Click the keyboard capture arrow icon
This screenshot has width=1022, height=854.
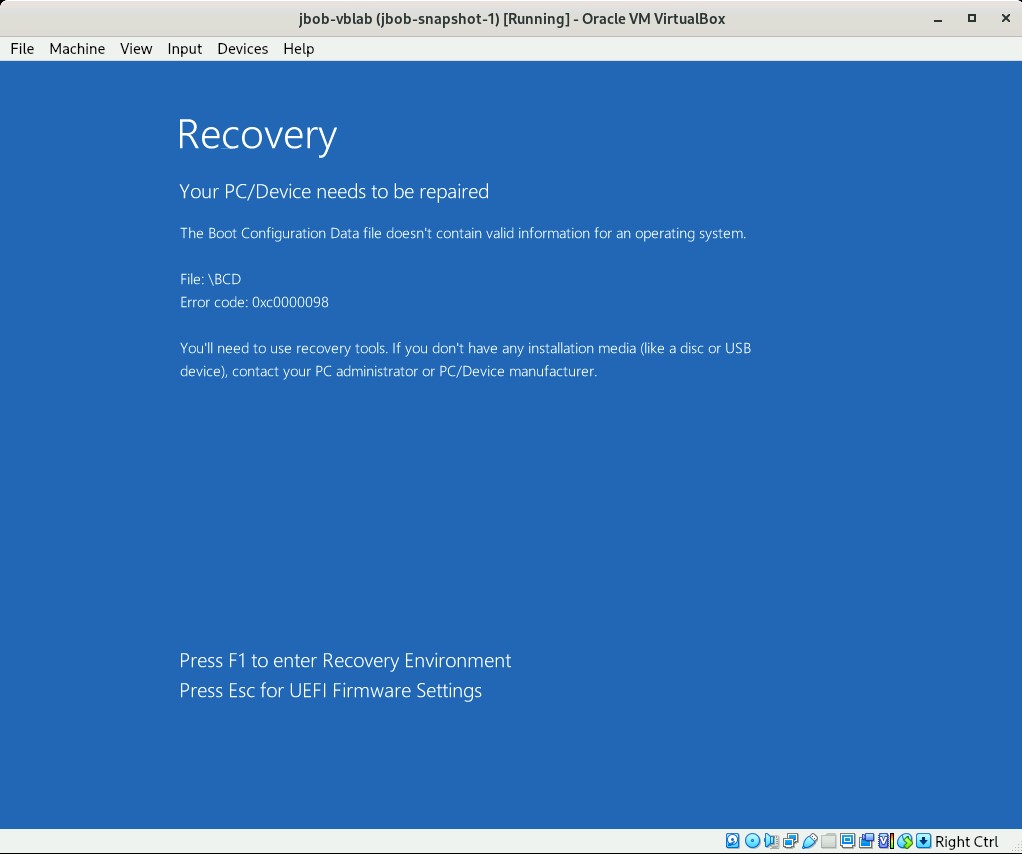point(924,841)
